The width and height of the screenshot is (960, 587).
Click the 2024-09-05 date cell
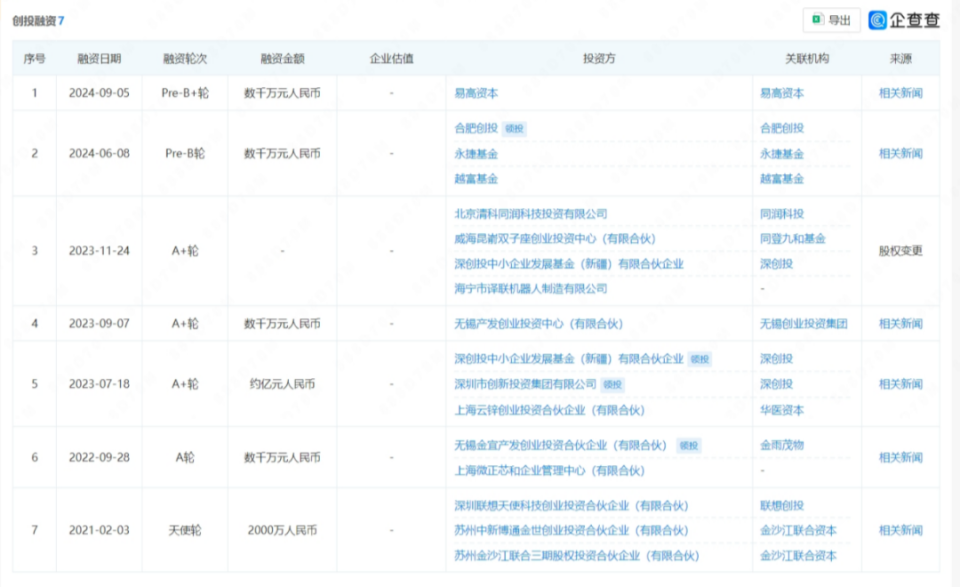(x=99, y=93)
